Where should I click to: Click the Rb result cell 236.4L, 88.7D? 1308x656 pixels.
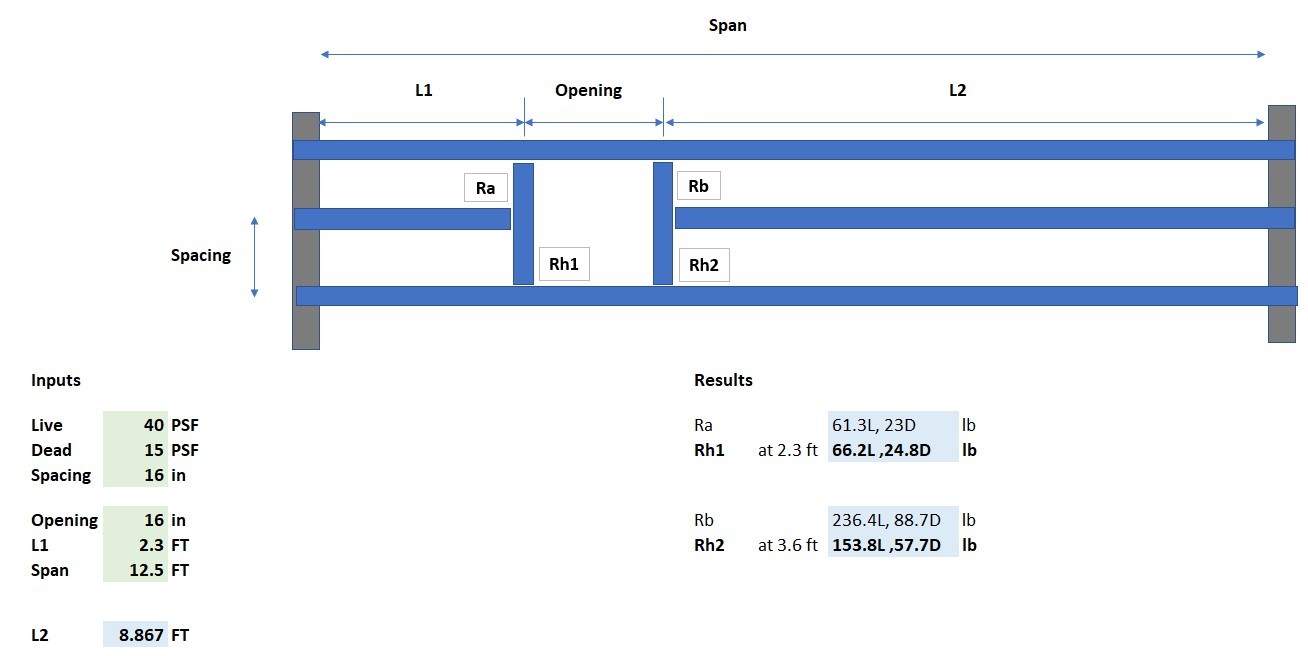(x=893, y=520)
